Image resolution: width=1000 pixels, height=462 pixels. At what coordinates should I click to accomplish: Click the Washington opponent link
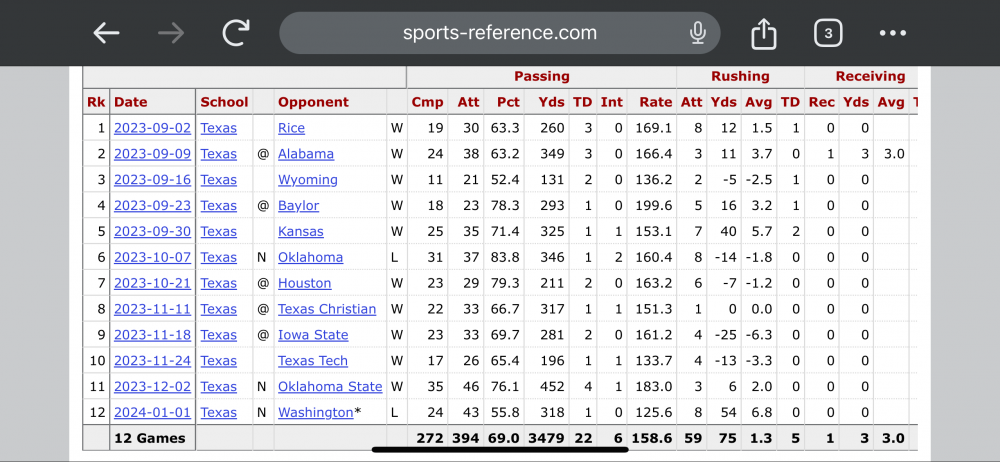(x=315, y=413)
